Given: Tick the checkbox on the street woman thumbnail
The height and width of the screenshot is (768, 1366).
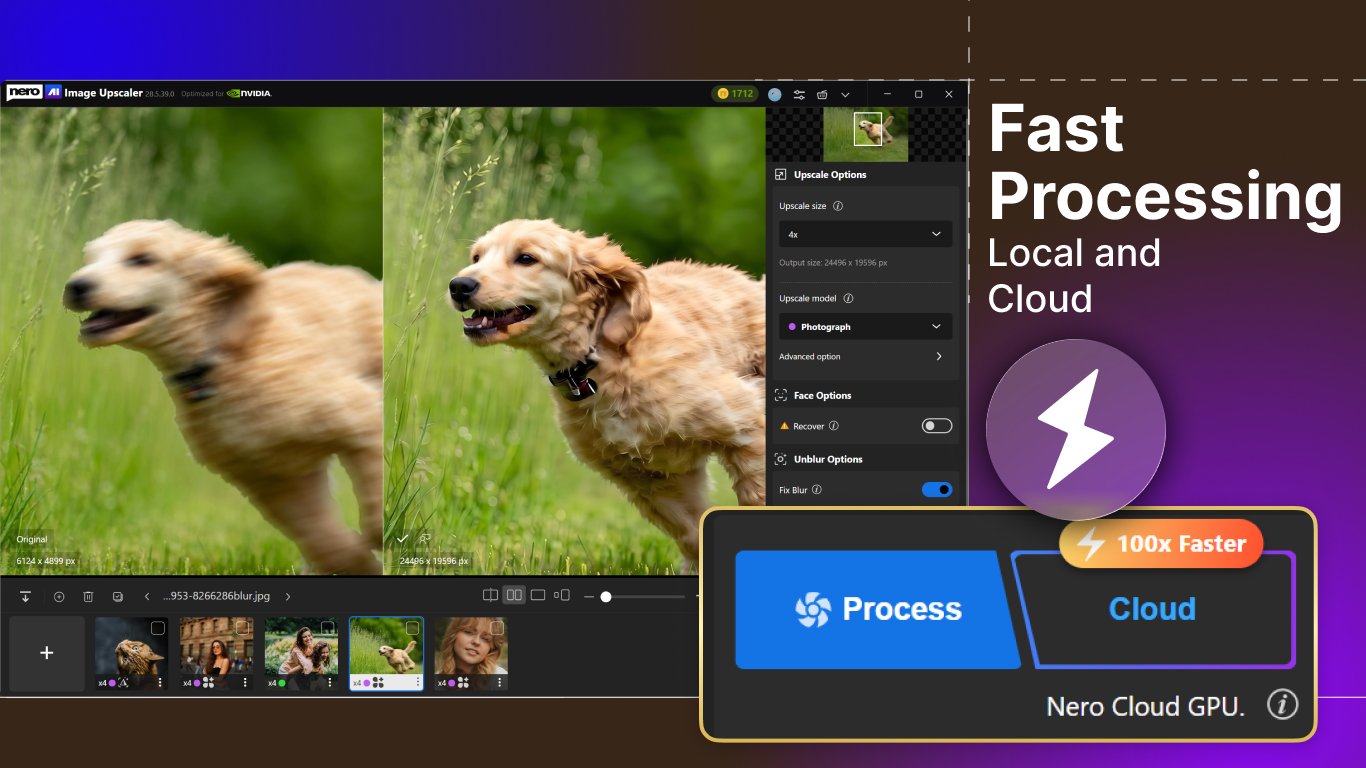Looking at the screenshot, I should click(x=243, y=628).
